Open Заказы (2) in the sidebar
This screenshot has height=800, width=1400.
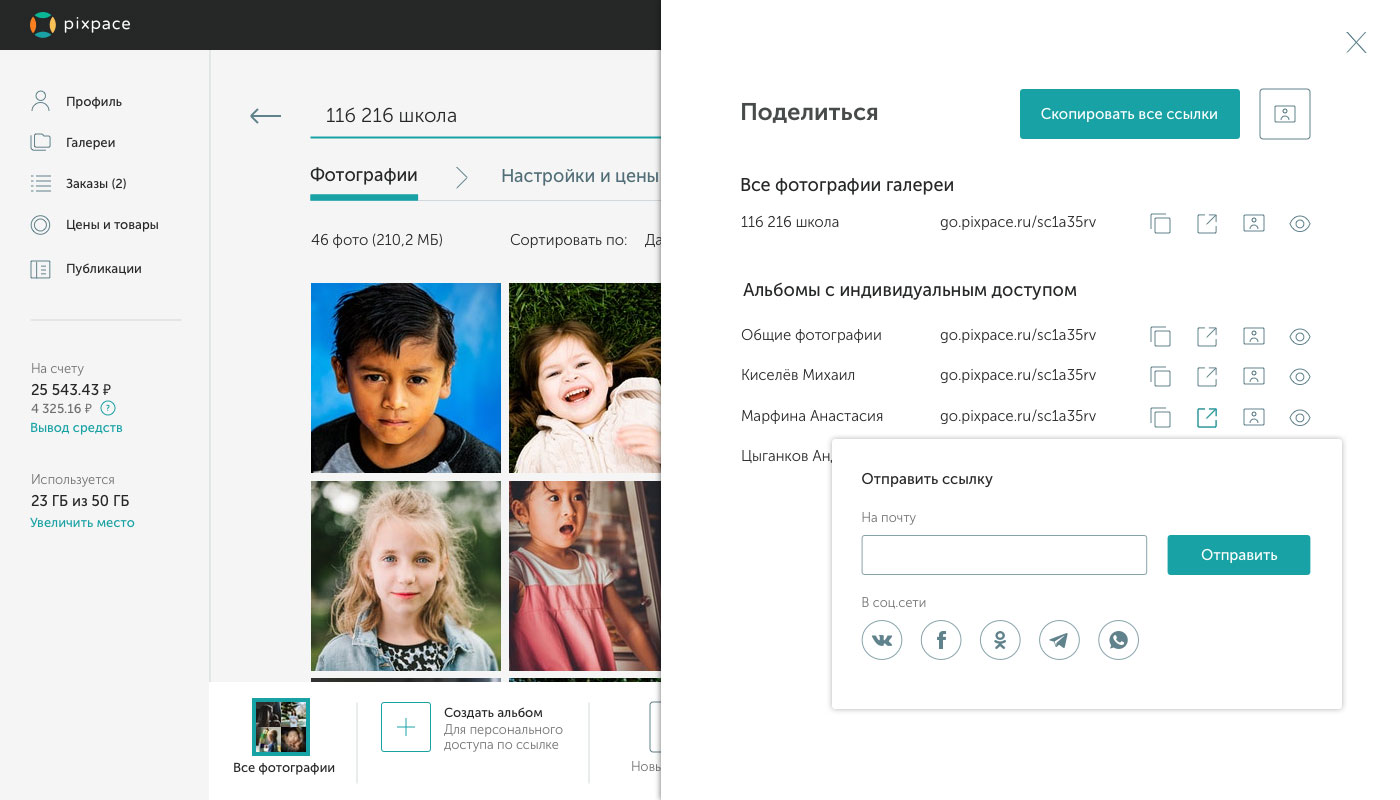[78, 183]
